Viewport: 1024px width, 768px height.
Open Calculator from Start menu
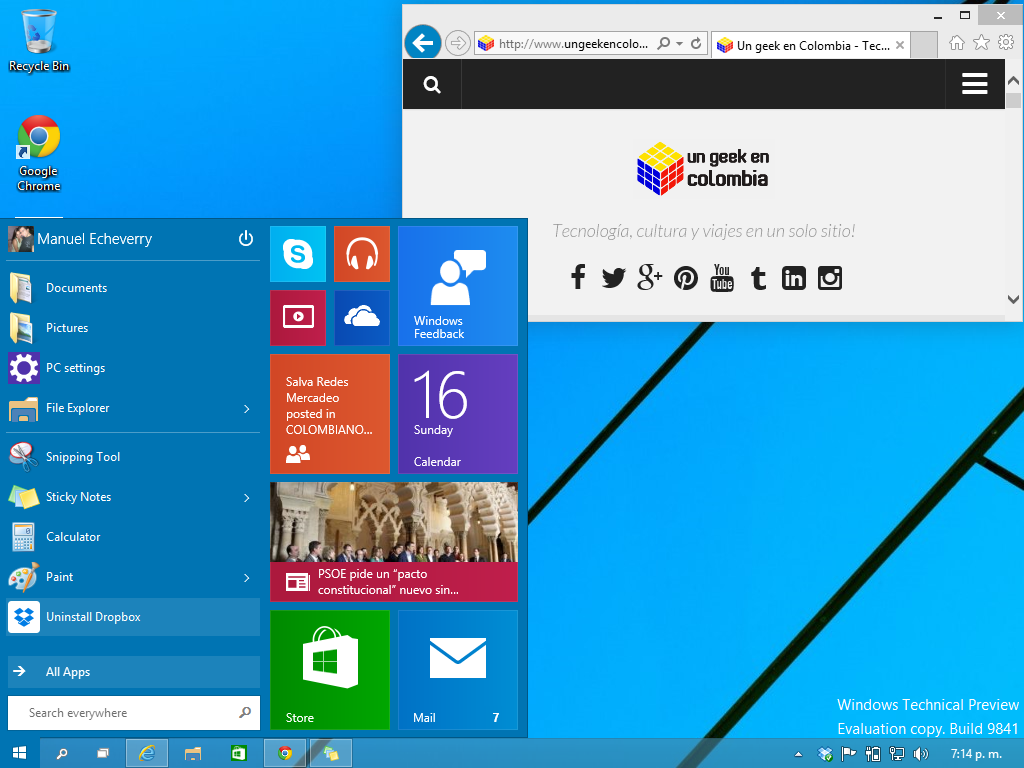pyautogui.click(x=133, y=537)
